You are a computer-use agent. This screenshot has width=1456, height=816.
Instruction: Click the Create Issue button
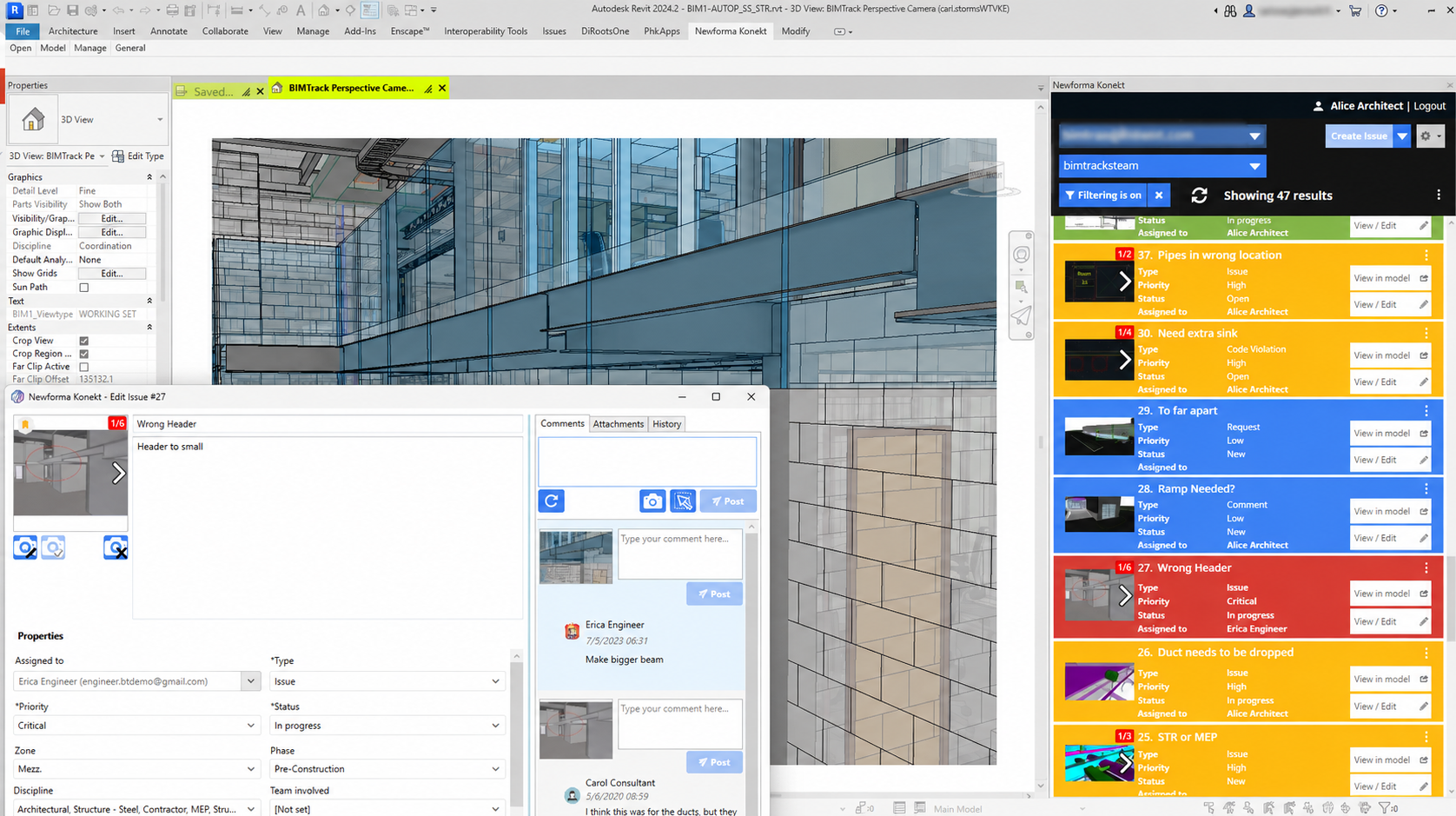click(1359, 136)
